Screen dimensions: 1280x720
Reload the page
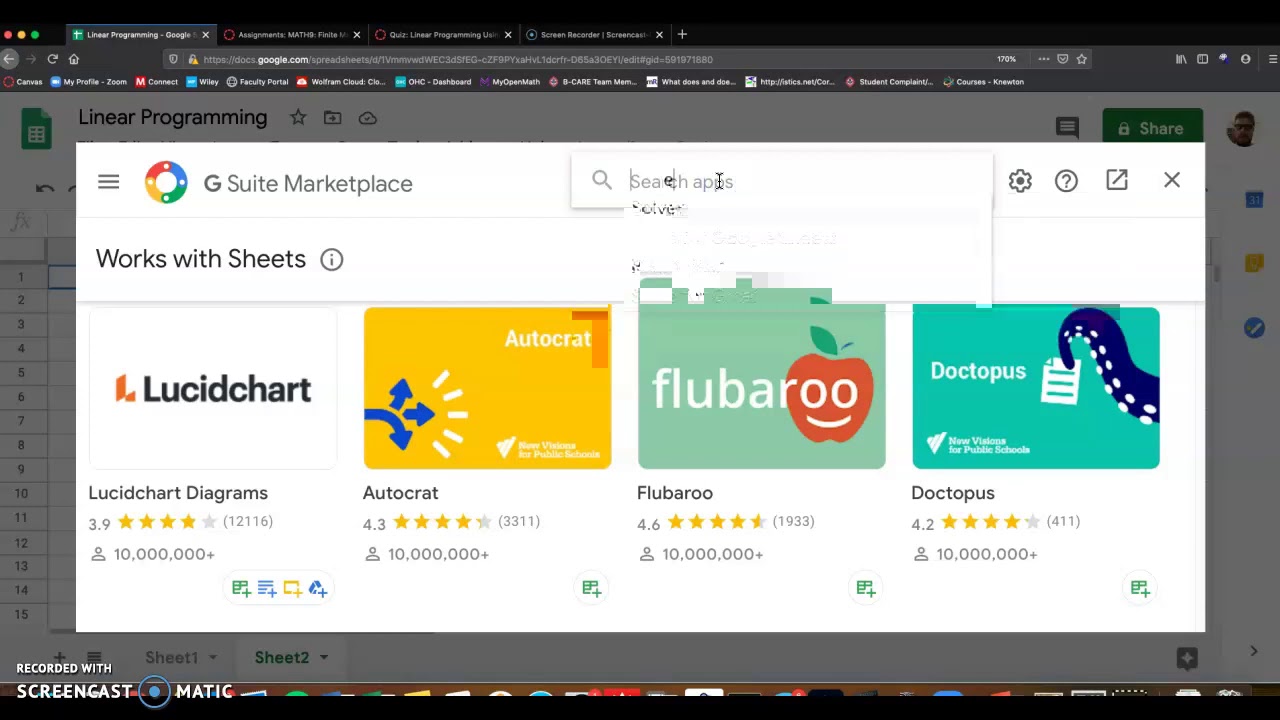click(x=52, y=59)
